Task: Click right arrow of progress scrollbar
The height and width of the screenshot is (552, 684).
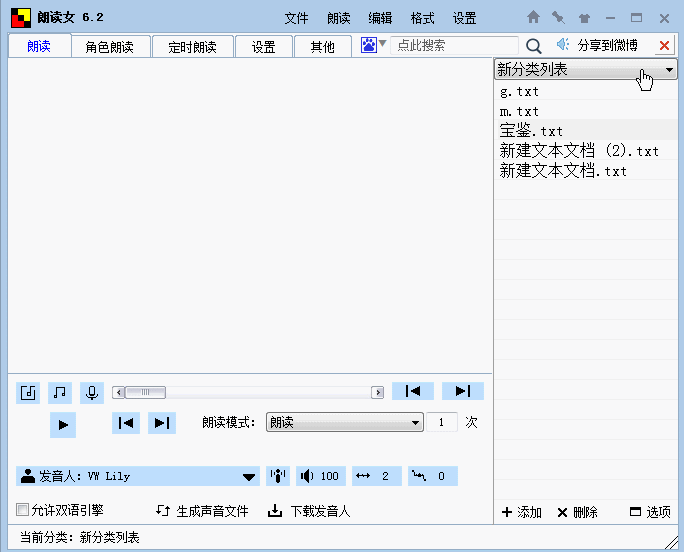Action: pos(377,392)
